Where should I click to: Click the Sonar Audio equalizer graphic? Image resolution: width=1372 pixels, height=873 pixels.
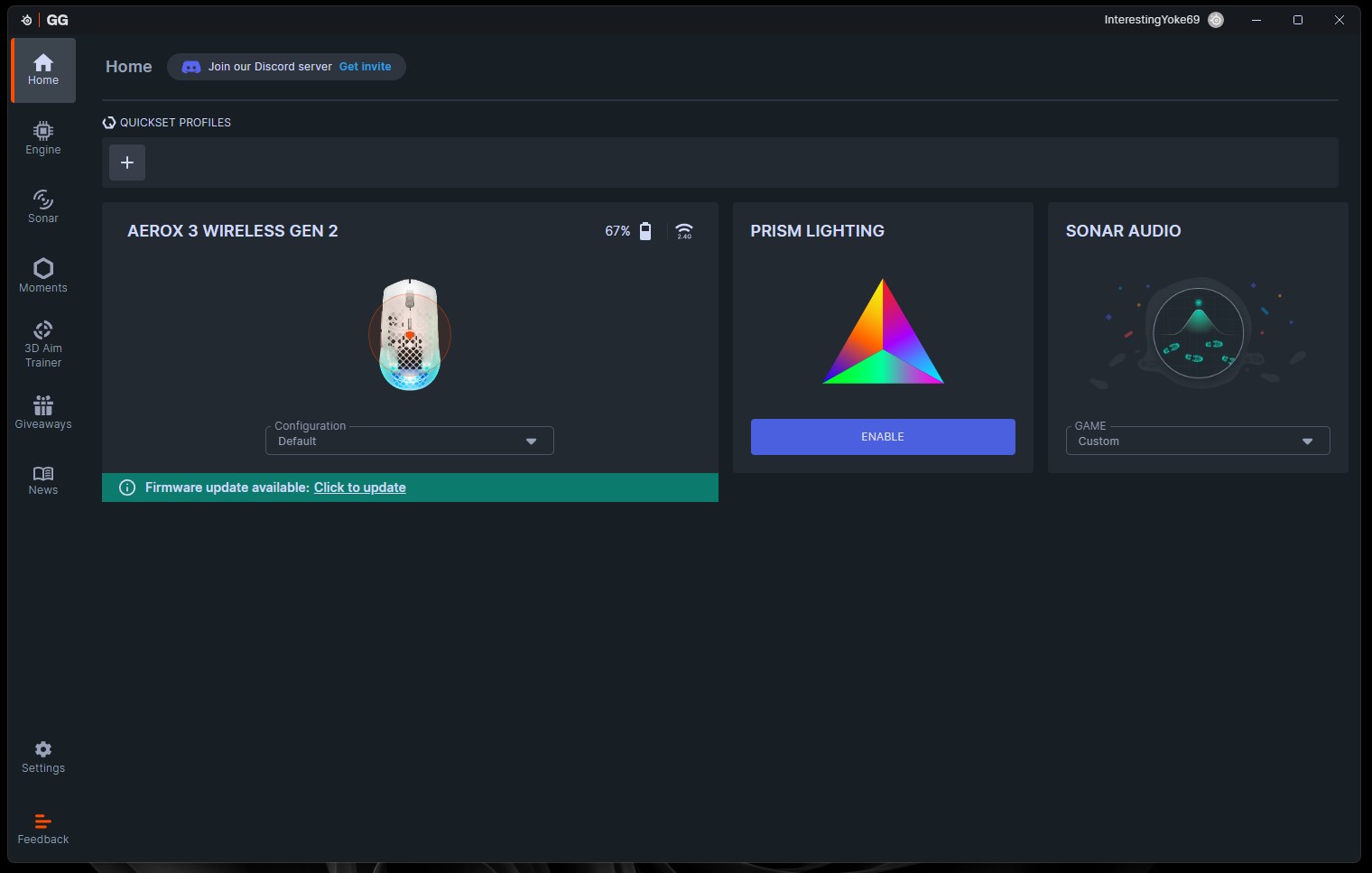(1198, 333)
